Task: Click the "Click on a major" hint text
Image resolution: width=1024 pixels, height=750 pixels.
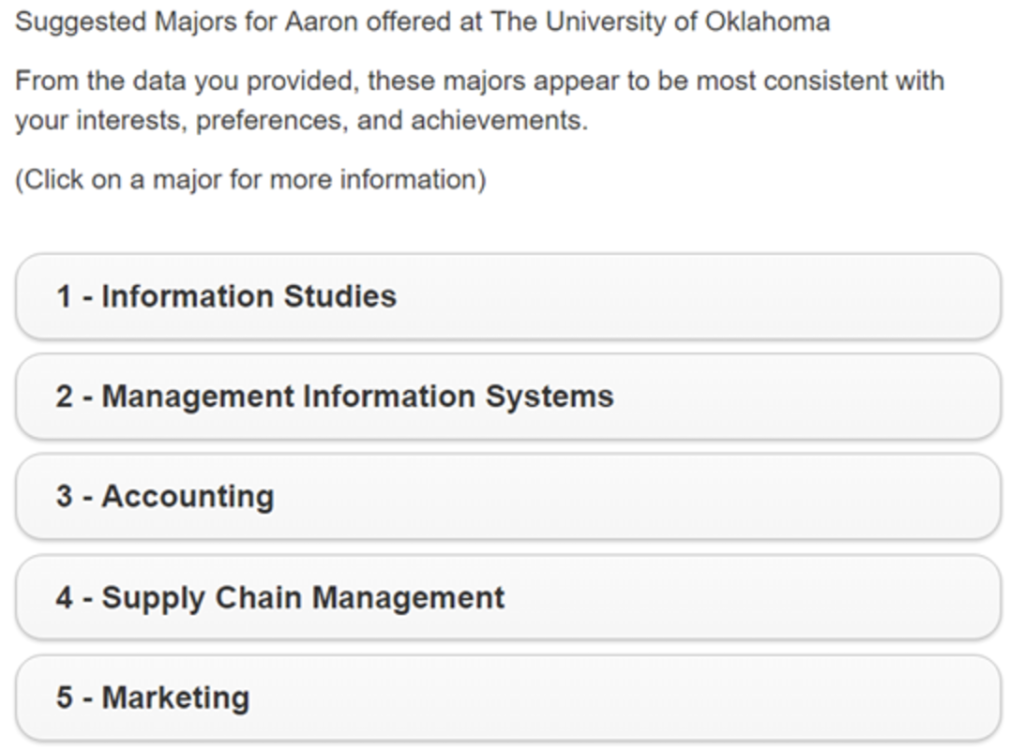Action: [x=250, y=181]
